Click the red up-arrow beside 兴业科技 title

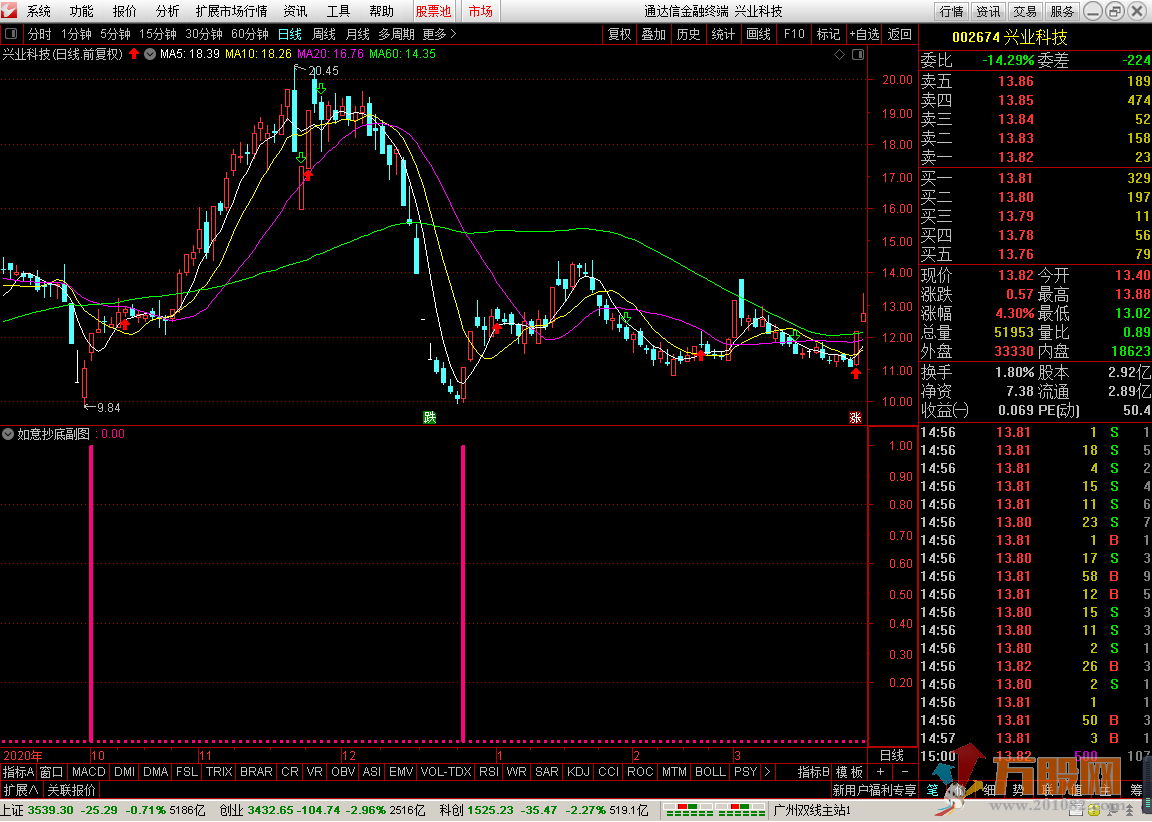click(x=134, y=54)
